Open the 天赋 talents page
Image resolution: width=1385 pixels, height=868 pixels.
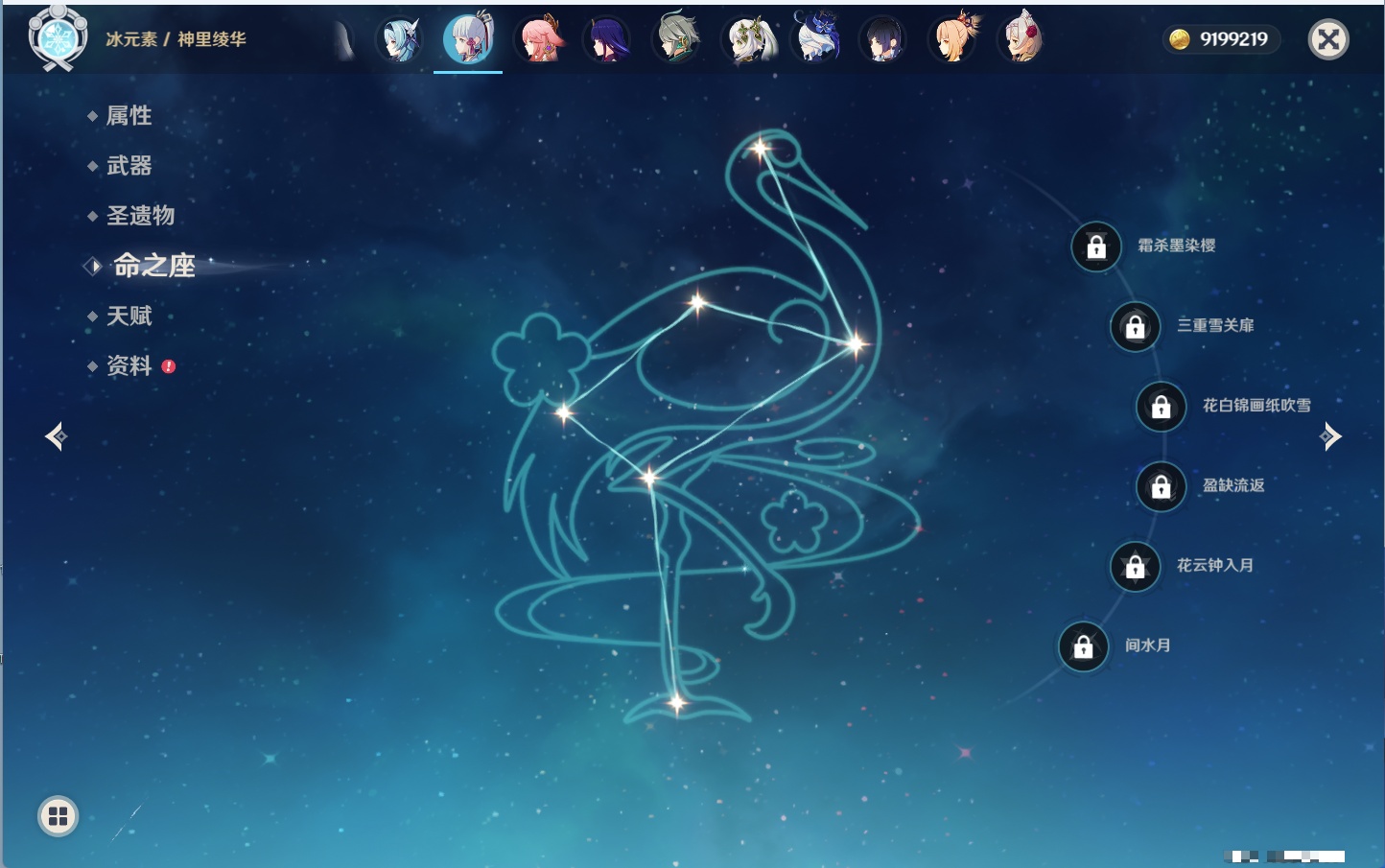129,316
